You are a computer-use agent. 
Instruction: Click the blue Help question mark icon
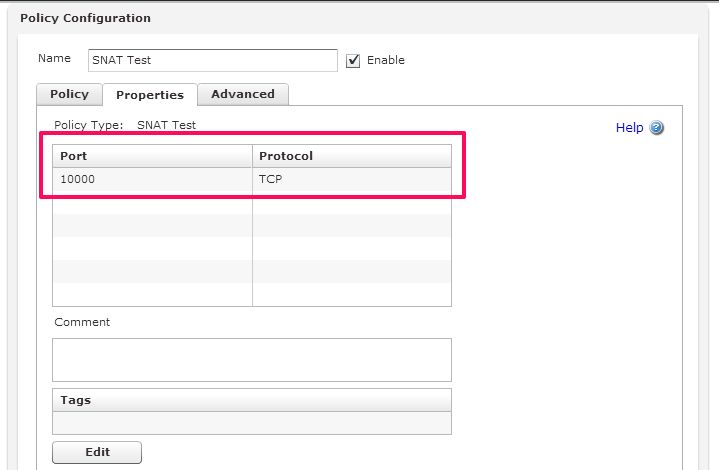[x=657, y=127]
